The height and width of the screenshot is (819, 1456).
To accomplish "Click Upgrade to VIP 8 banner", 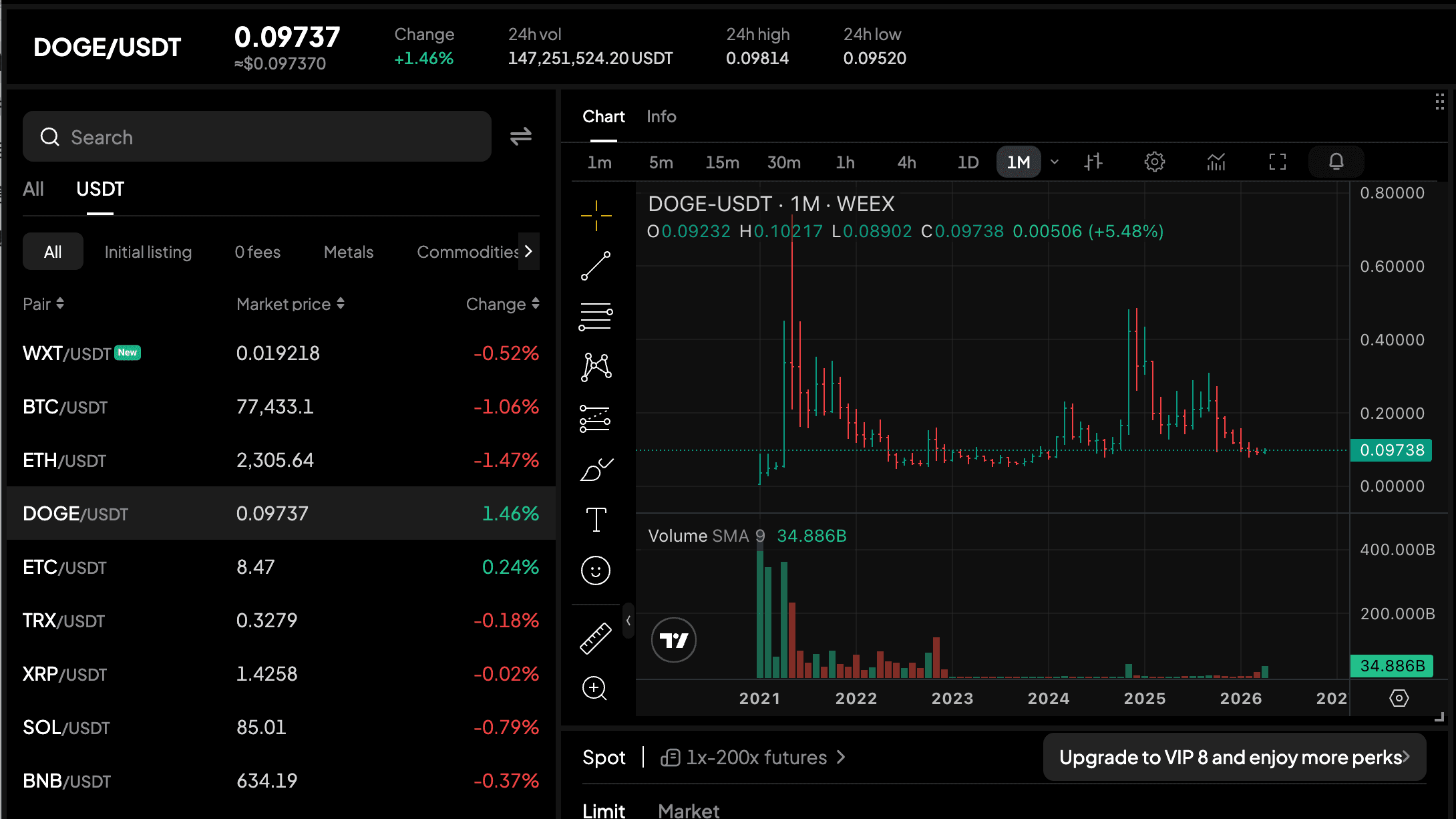I will pos(1234,758).
